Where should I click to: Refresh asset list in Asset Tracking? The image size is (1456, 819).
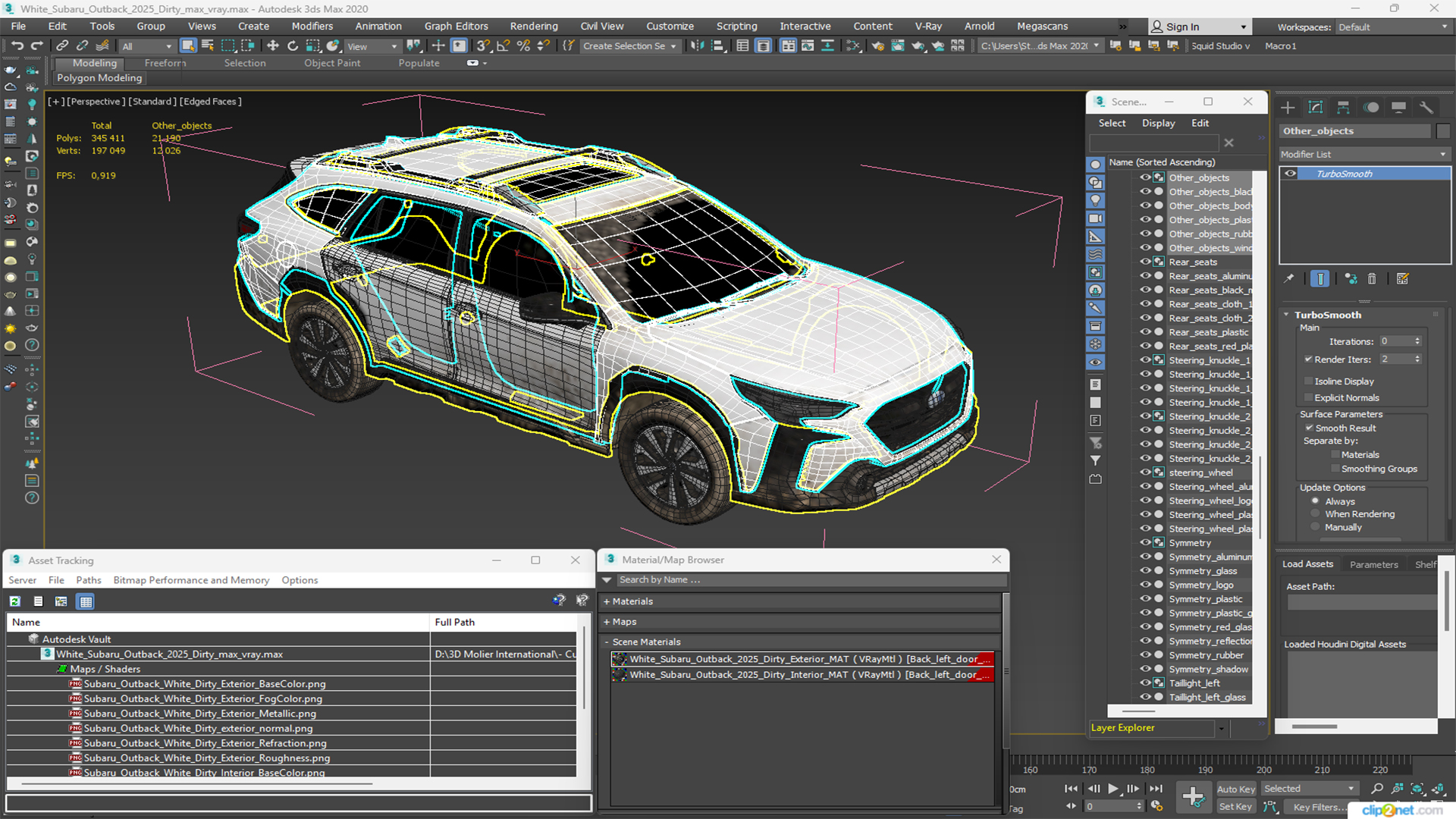(14, 601)
